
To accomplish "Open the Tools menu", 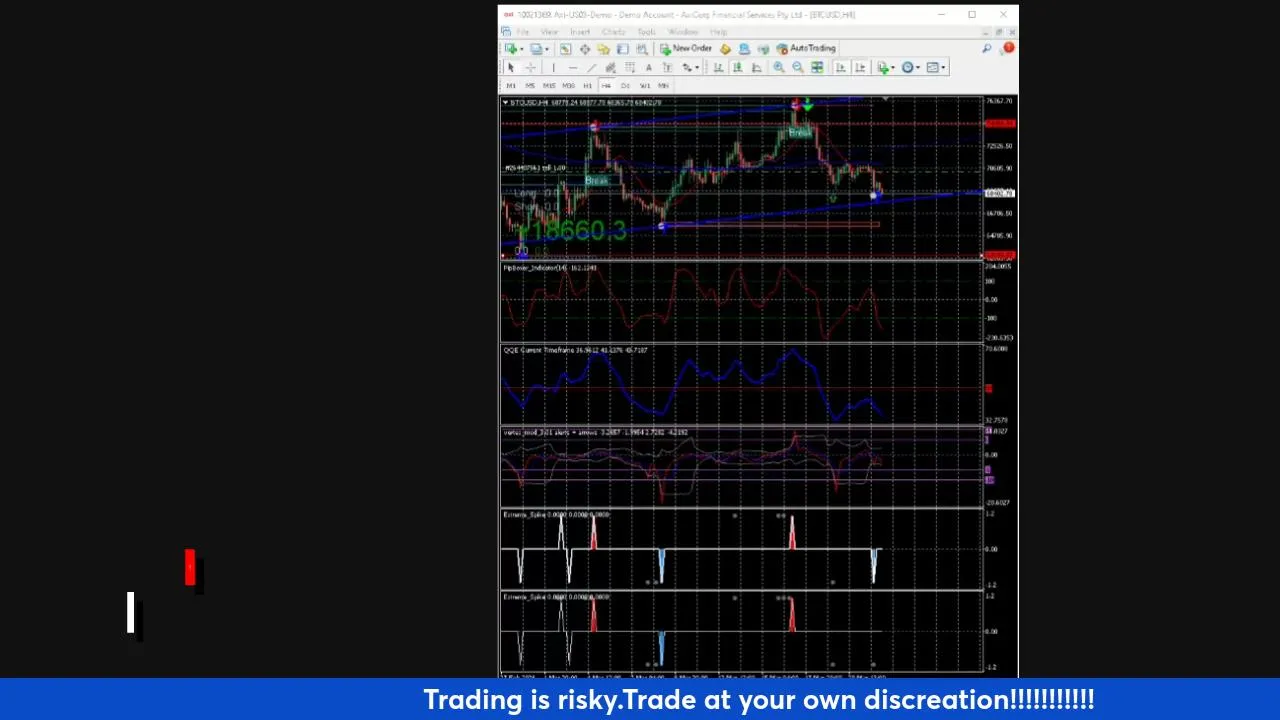I will tap(646, 32).
